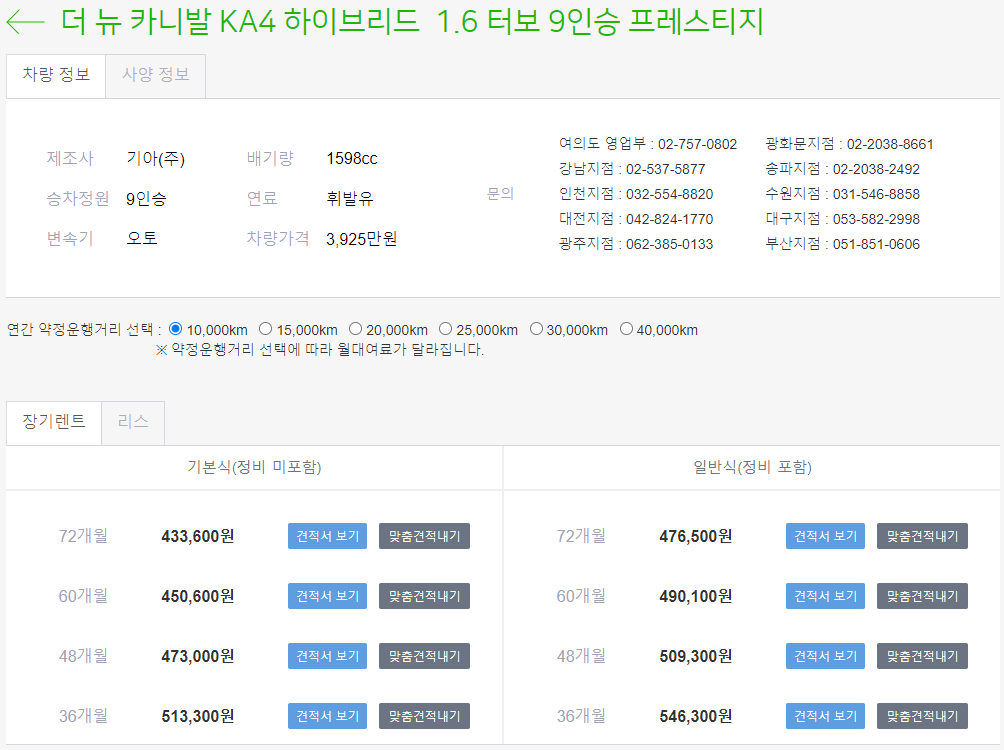Go back using the green arrow icon
This screenshot has width=1004, height=750.
tap(25, 22)
